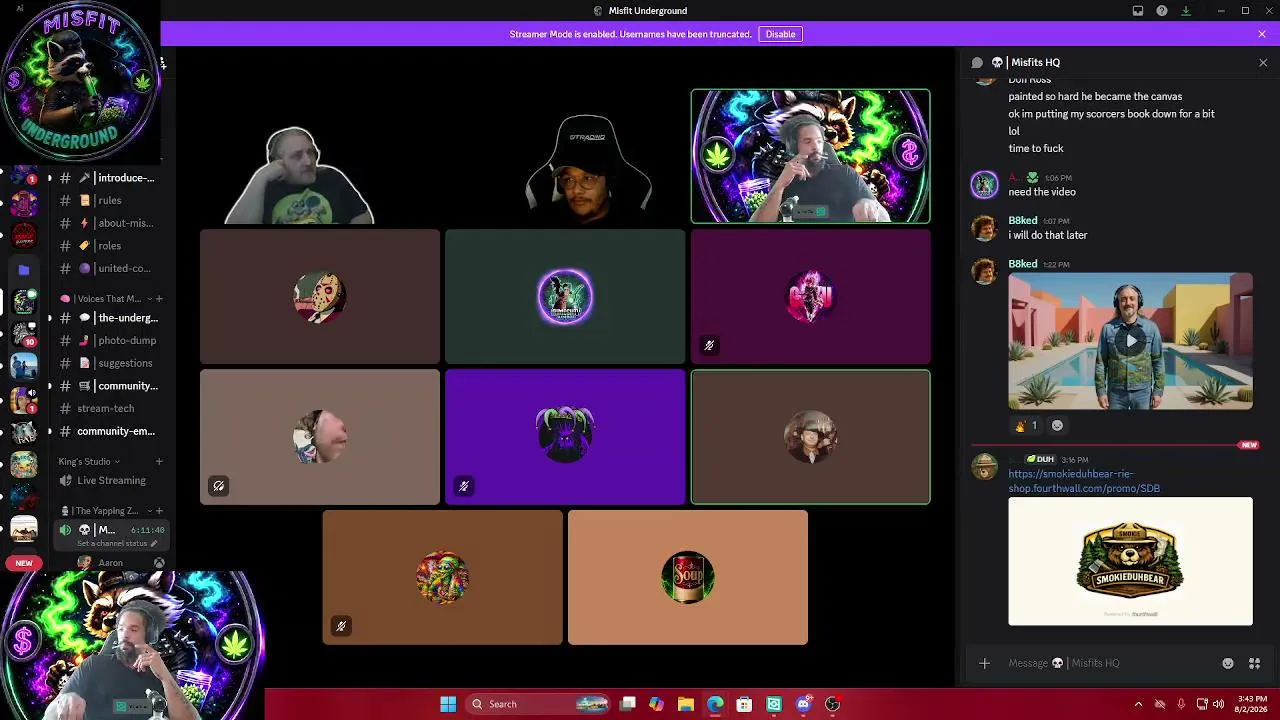
Task: Open the united-co... channel
Action: tap(109, 268)
